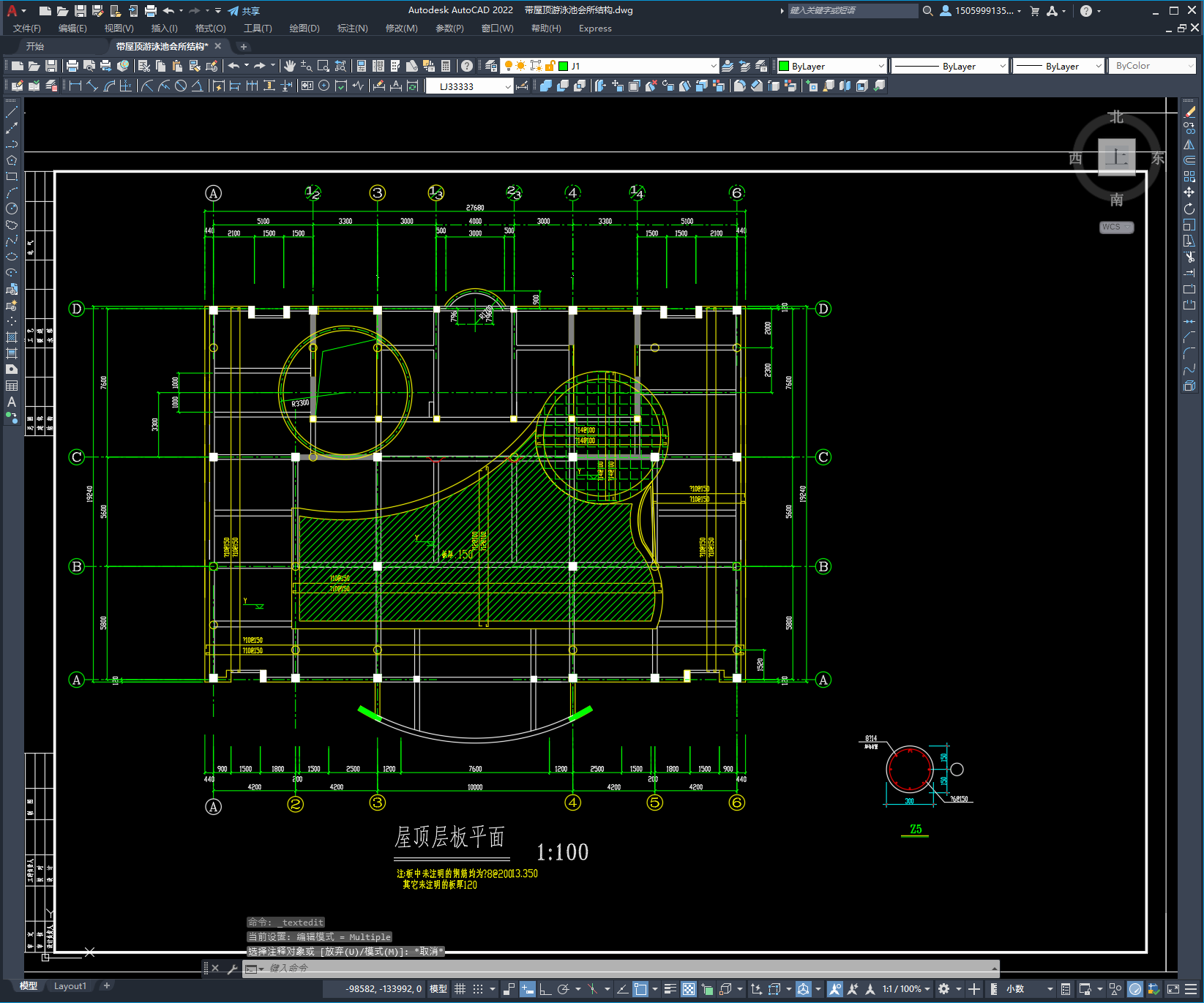Viewport: 1204px width, 1003px height.
Task: Toggle Ortho mode in status bar
Action: tap(545, 989)
